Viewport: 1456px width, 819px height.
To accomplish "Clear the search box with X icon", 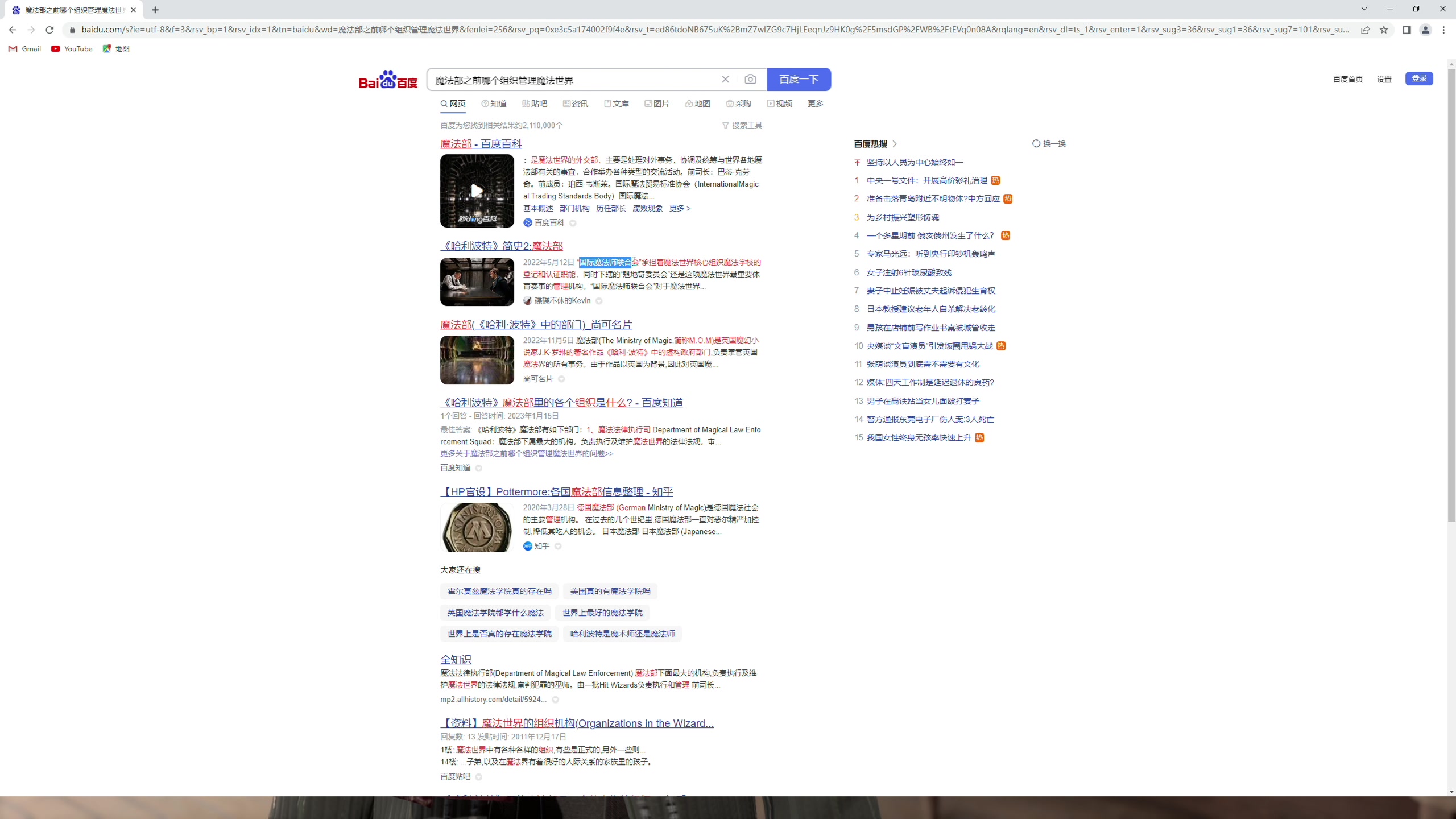I will click(725, 80).
